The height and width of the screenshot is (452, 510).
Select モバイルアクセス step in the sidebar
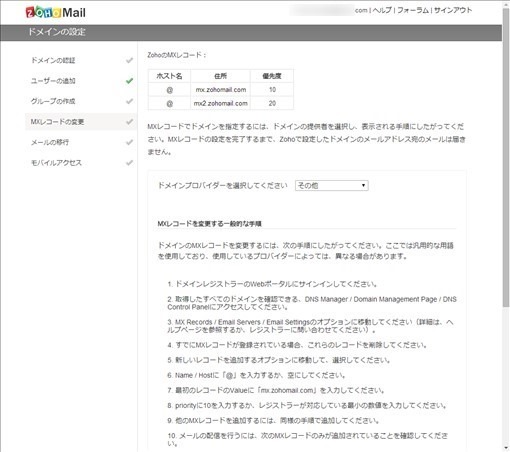click(56, 163)
